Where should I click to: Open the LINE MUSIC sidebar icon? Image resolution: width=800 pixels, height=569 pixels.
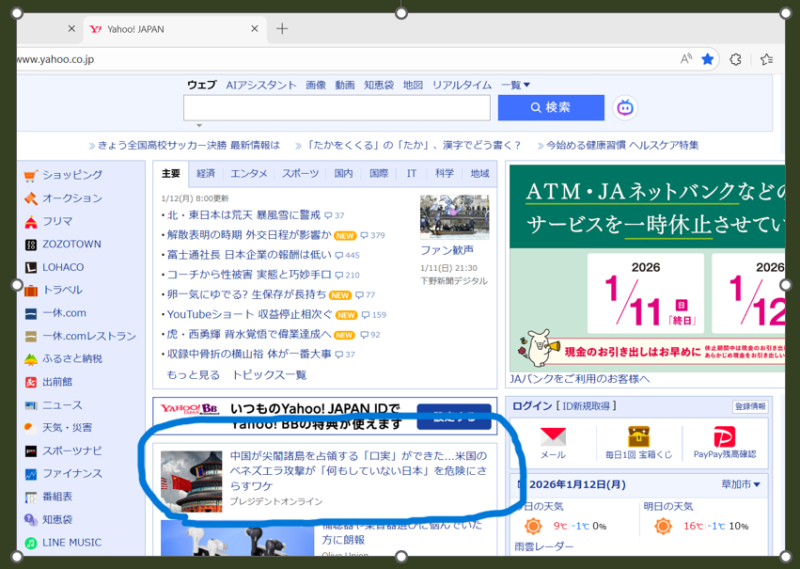tap(31, 543)
